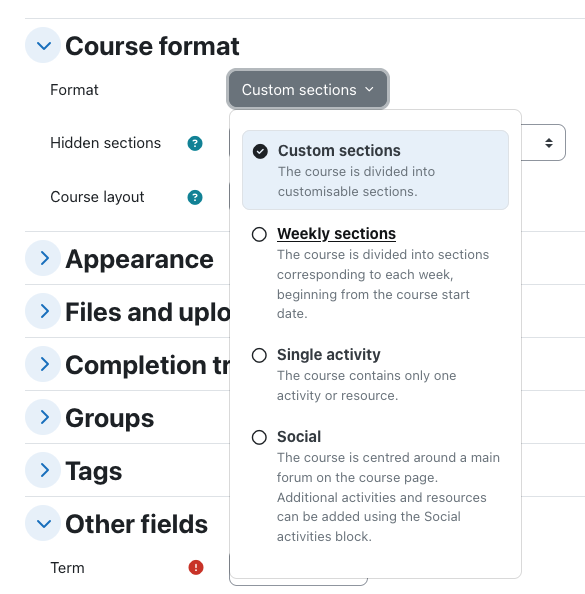Expand the Completion tracking section

(43, 364)
